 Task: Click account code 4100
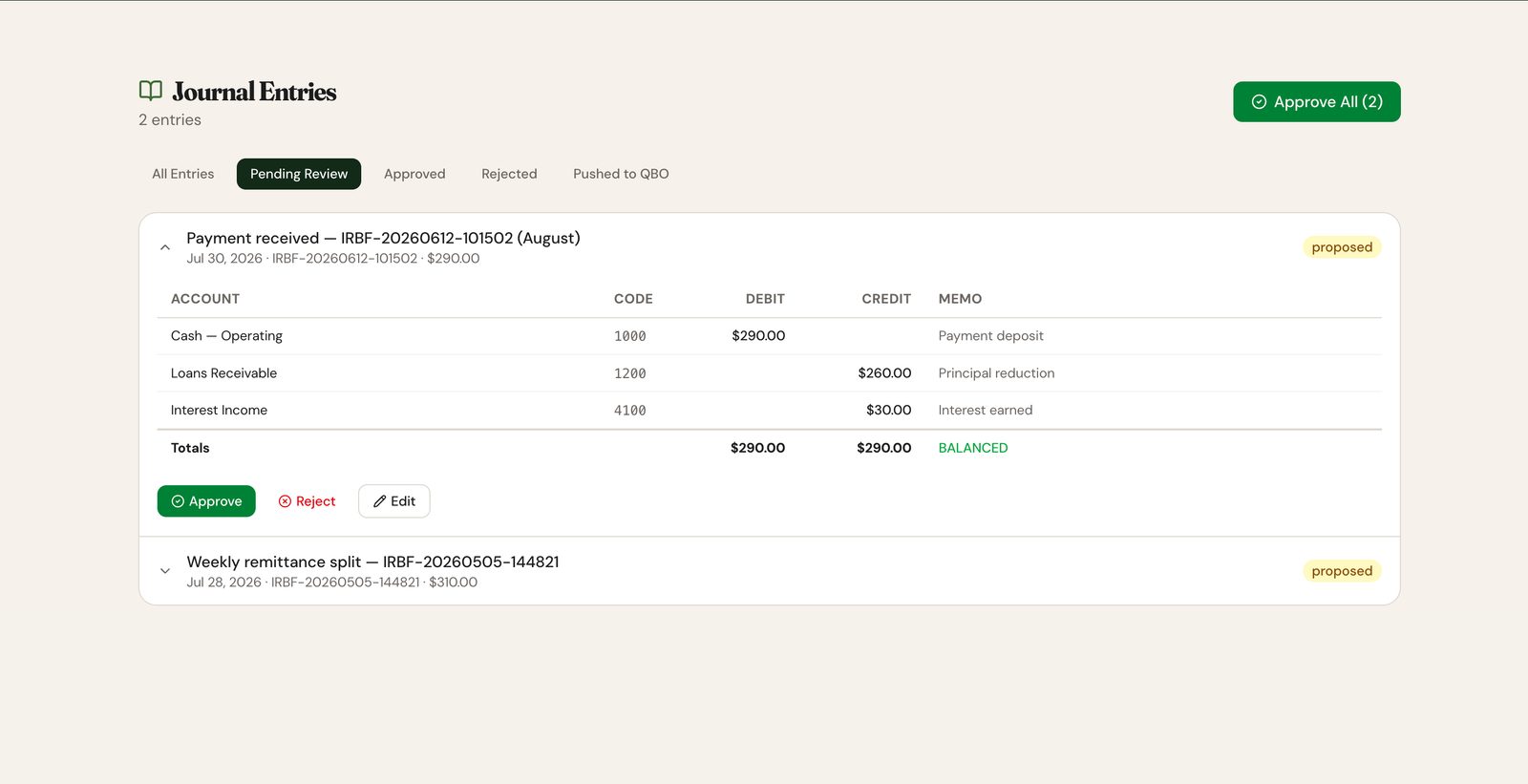coord(629,411)
